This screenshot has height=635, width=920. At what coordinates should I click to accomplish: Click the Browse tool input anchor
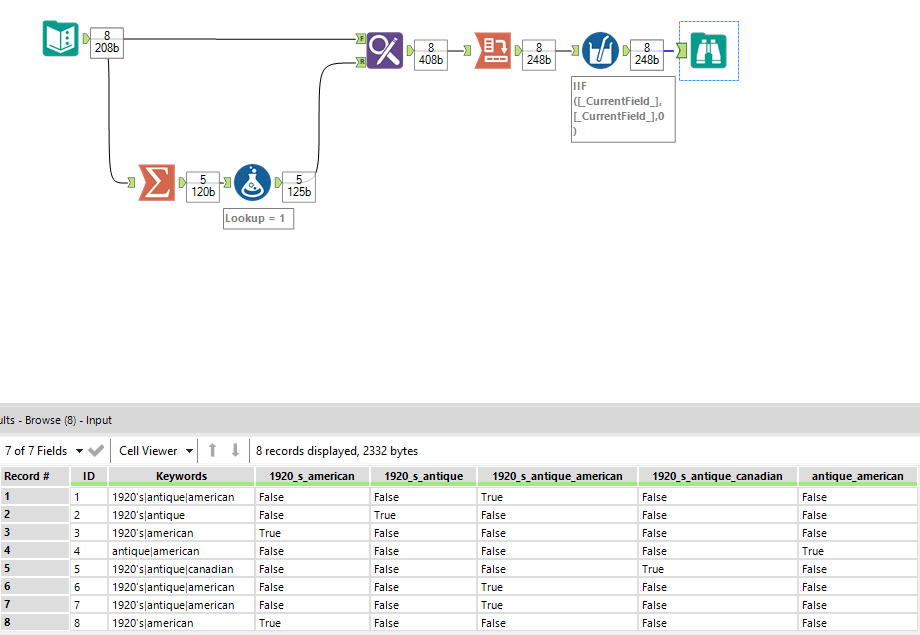point(681,51)
